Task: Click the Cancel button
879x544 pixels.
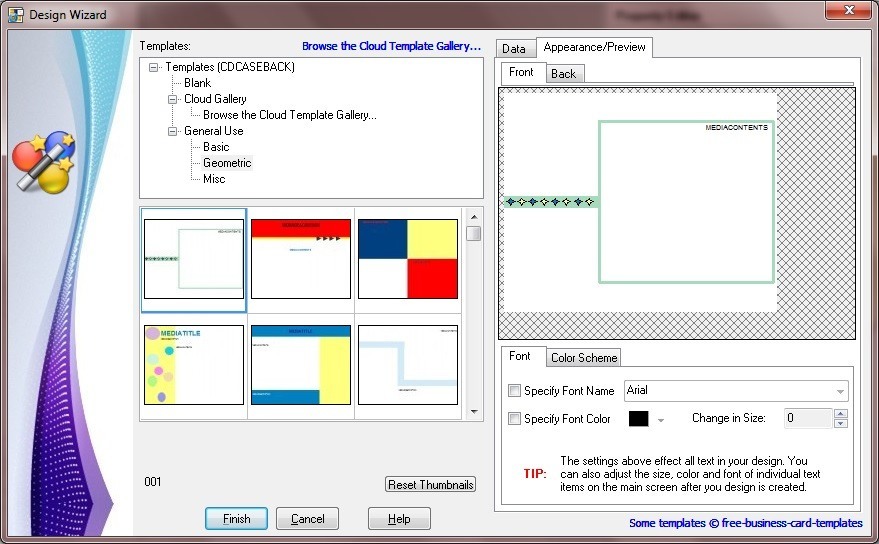Action: (307, 519)
